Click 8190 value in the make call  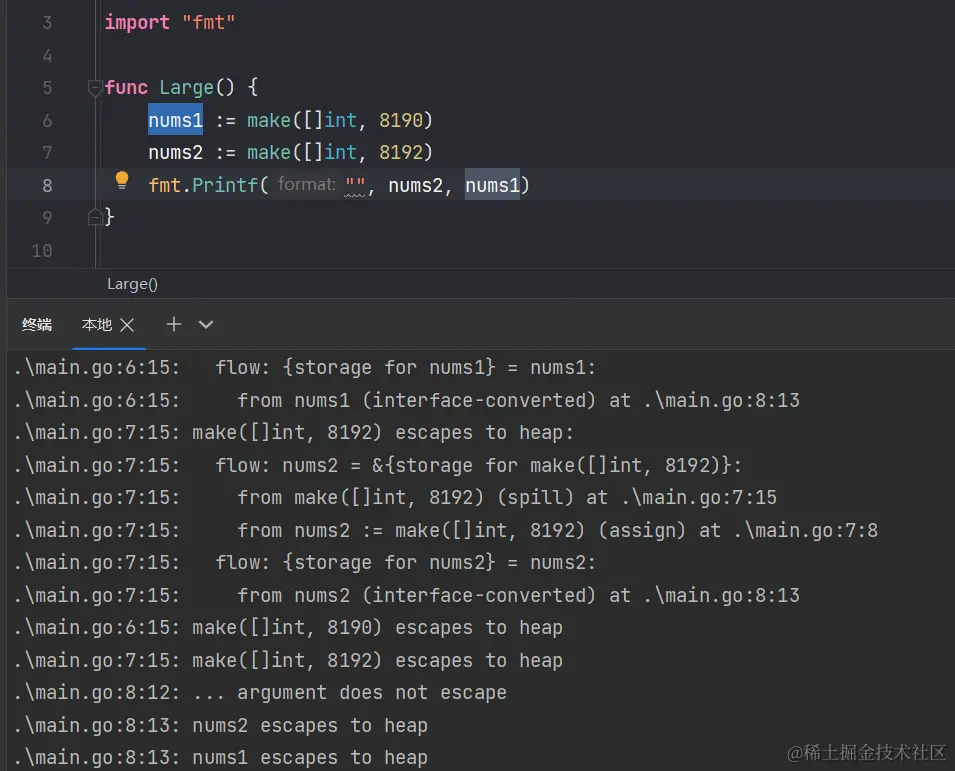click(x=400, y=120)
